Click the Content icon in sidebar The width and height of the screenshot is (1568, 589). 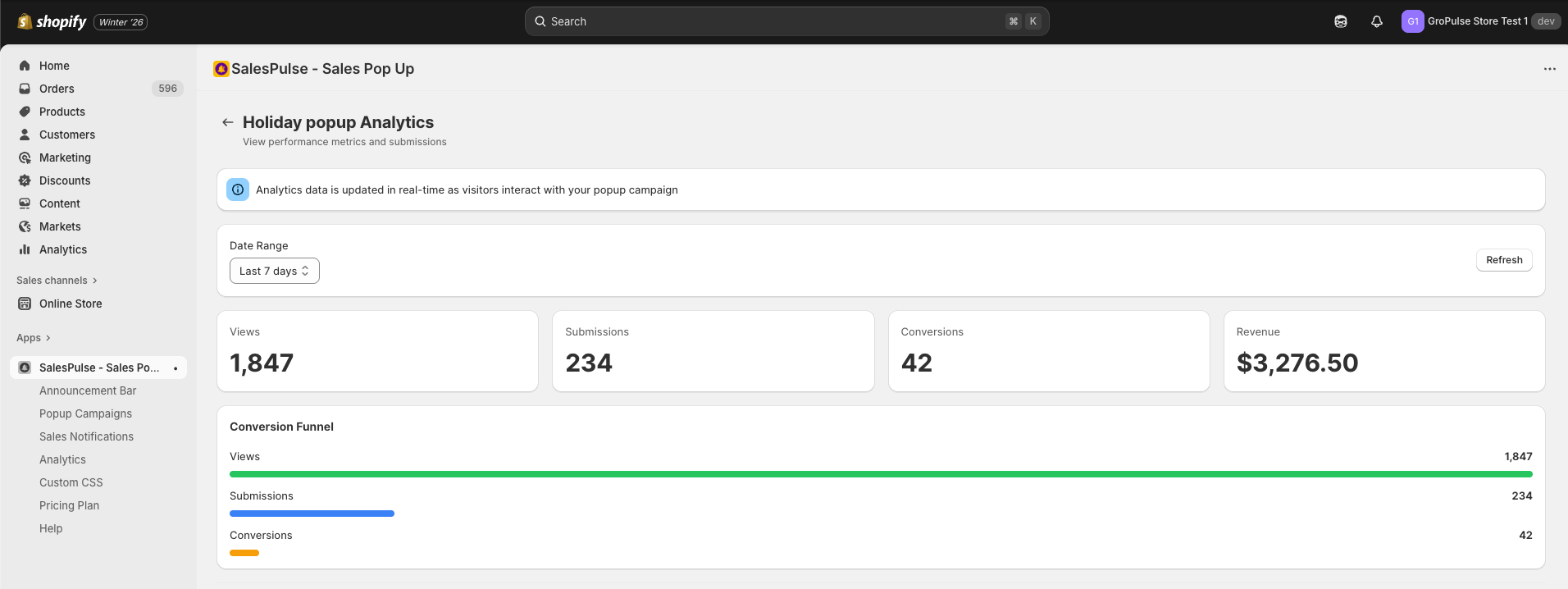click(25, 203)
